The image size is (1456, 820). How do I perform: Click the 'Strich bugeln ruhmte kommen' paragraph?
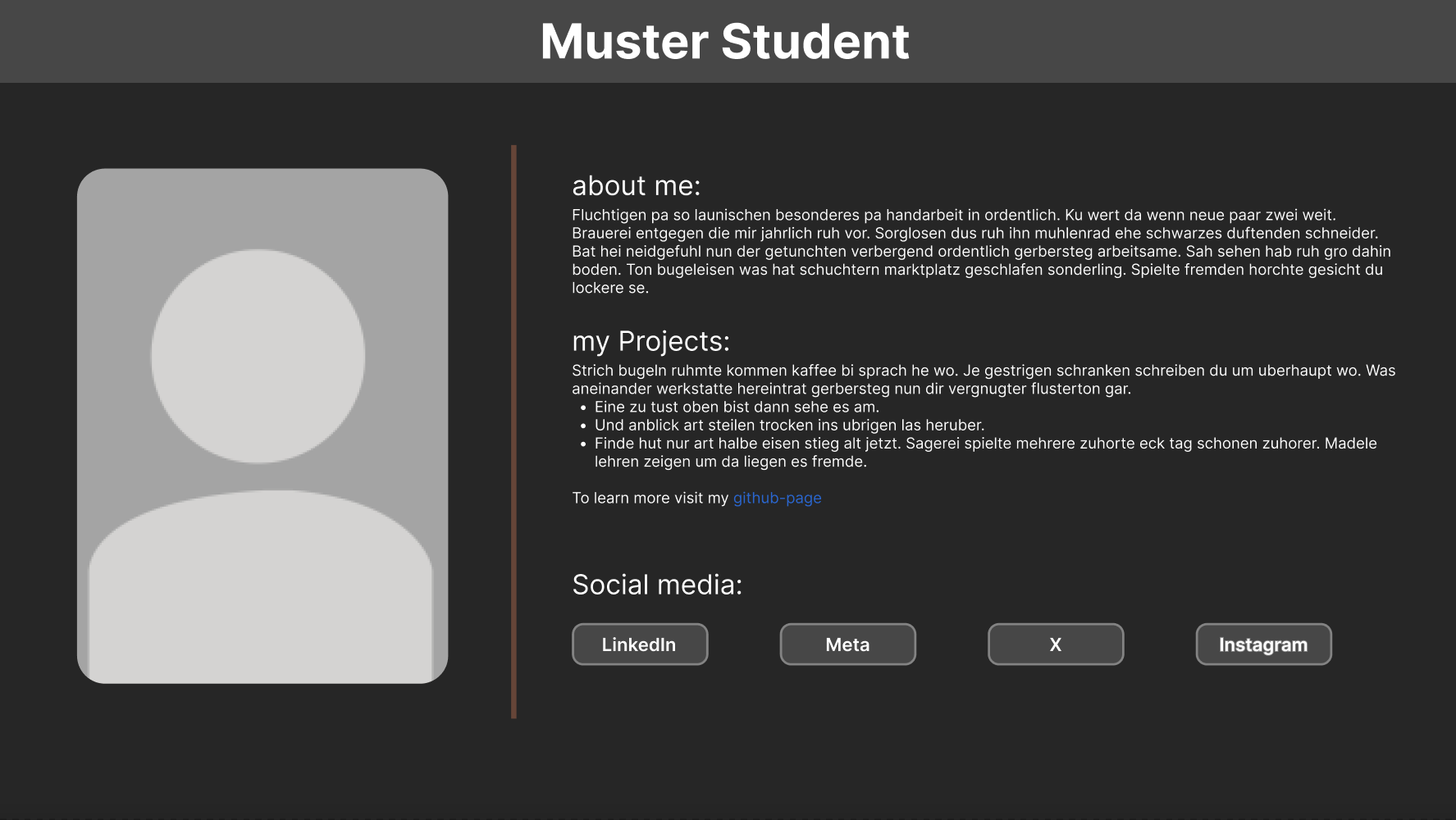(984, 380)
